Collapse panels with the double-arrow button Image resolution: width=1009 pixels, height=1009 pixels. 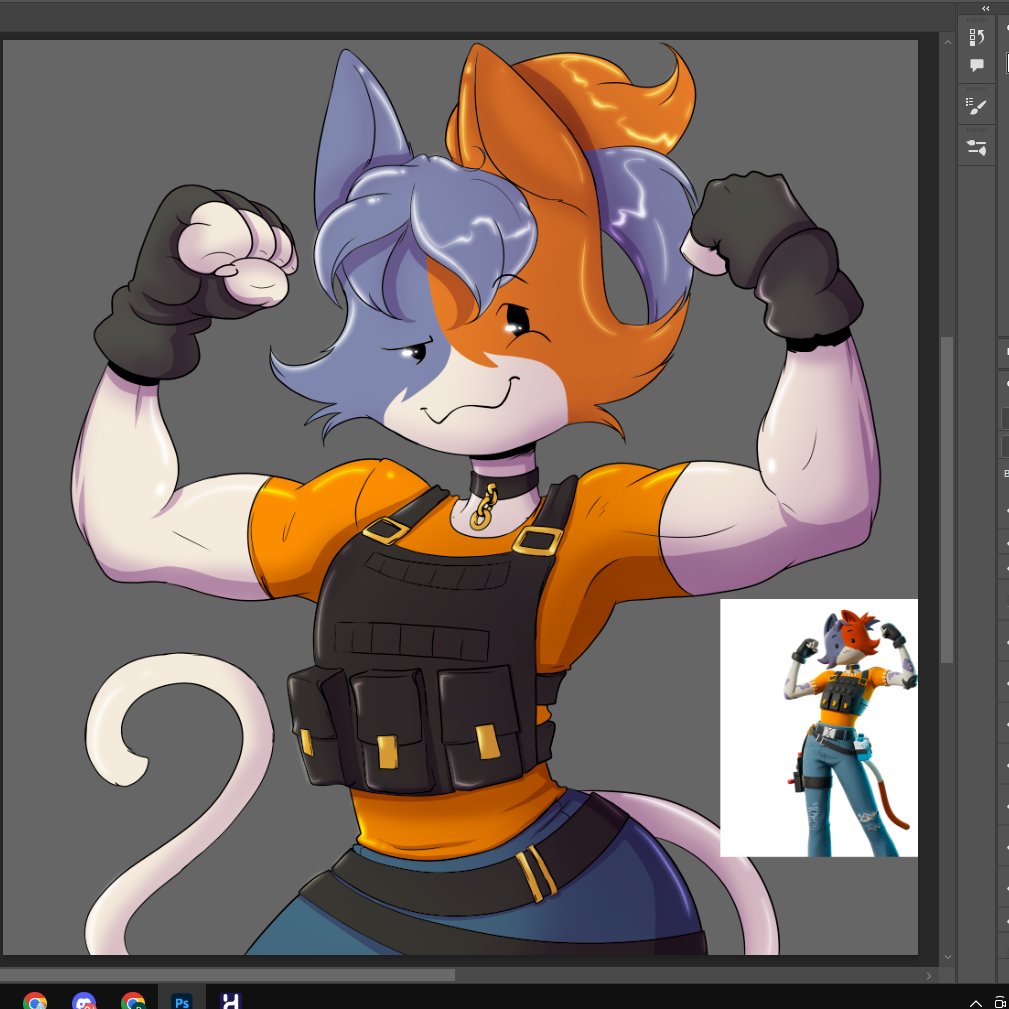click(985, 8)
